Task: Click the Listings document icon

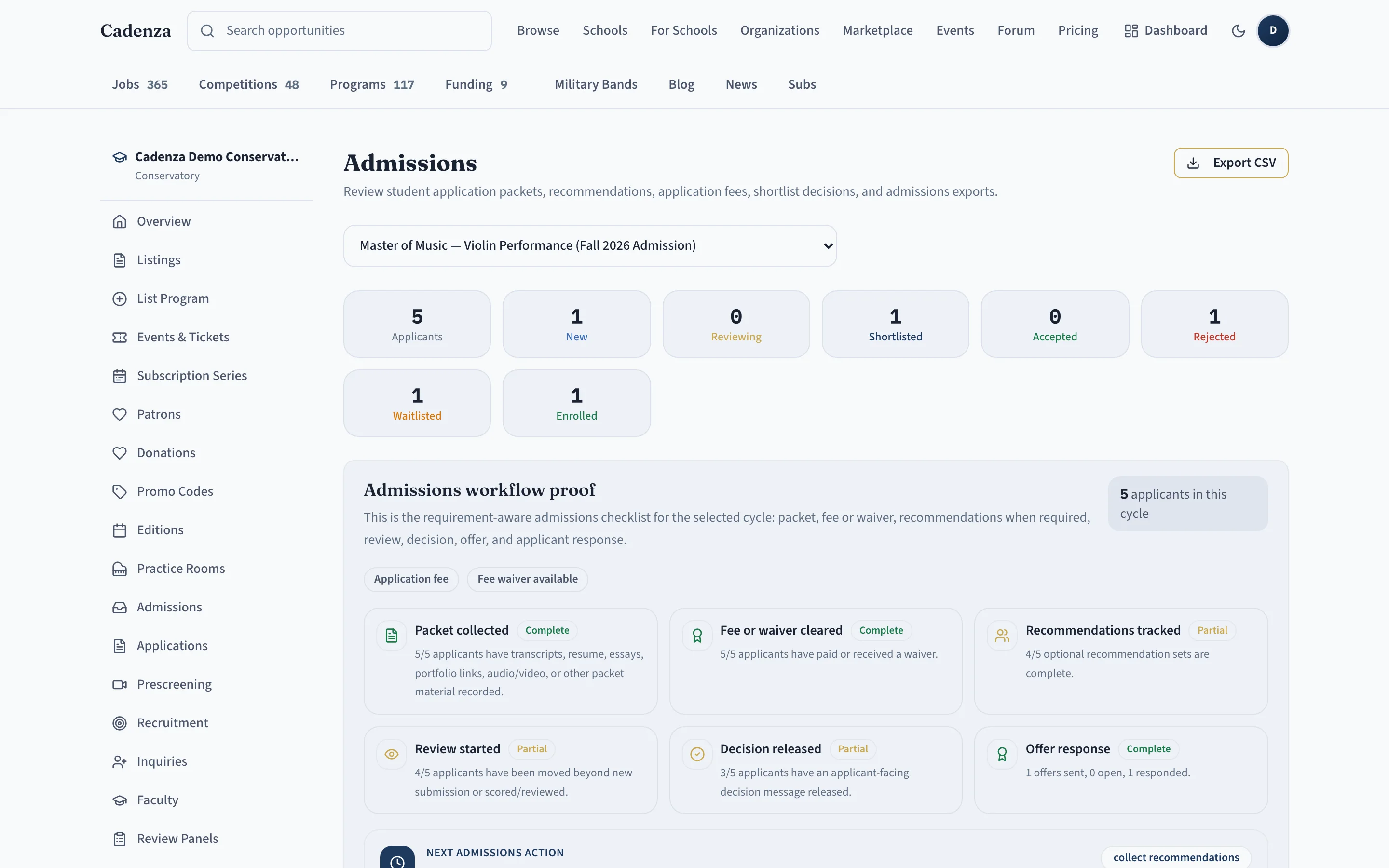Action: [120, 260]
